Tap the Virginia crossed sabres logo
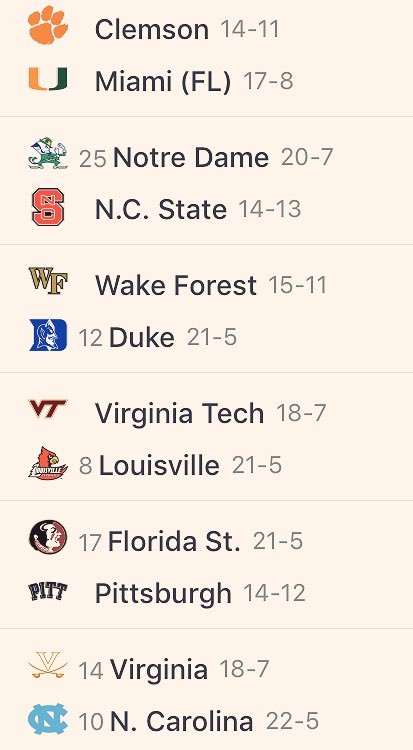The width and height of the screenshot is (413, 750). 48,665
